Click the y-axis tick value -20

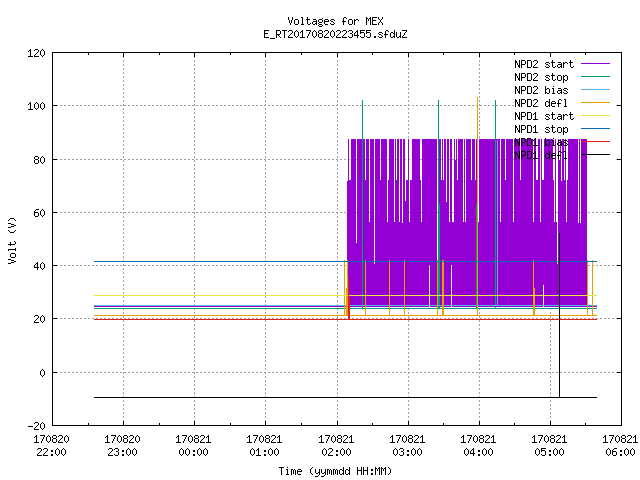36,426
